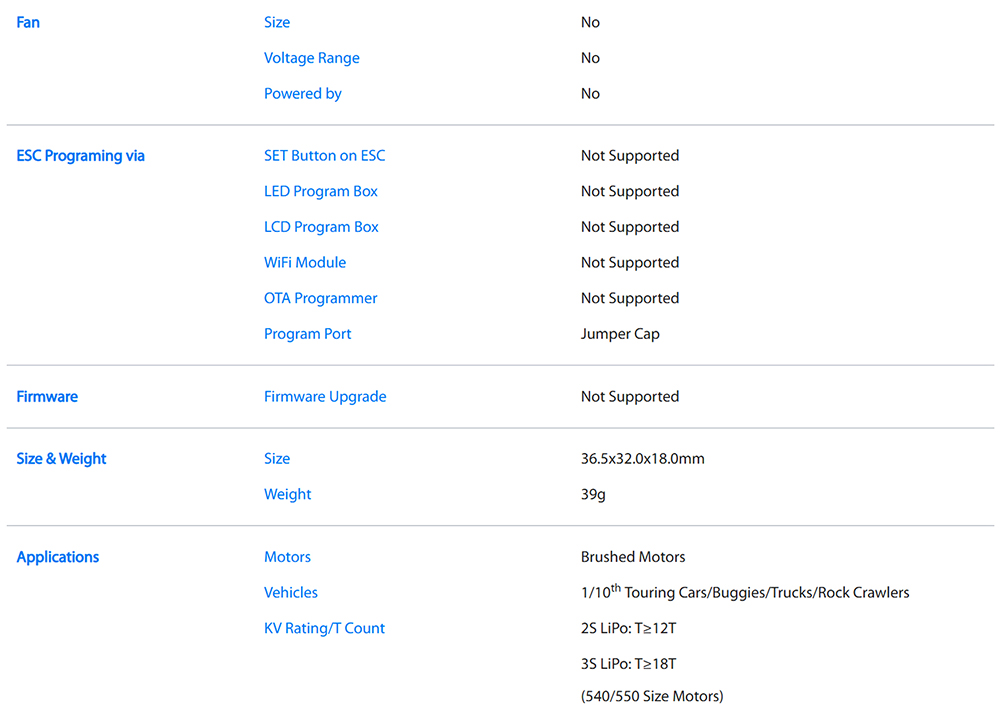The height and width of the screenshot is (715, 1000).
Task: Click the Applications category heading
Action: pyautogui.click(x=58, y=557)
